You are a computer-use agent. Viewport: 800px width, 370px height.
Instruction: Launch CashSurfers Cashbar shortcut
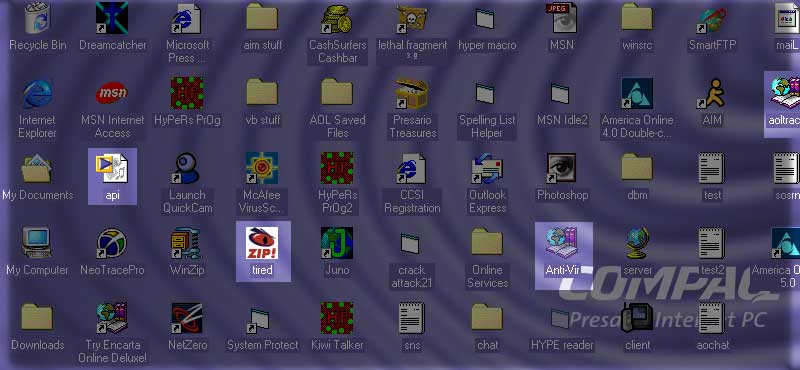(337, 18)
